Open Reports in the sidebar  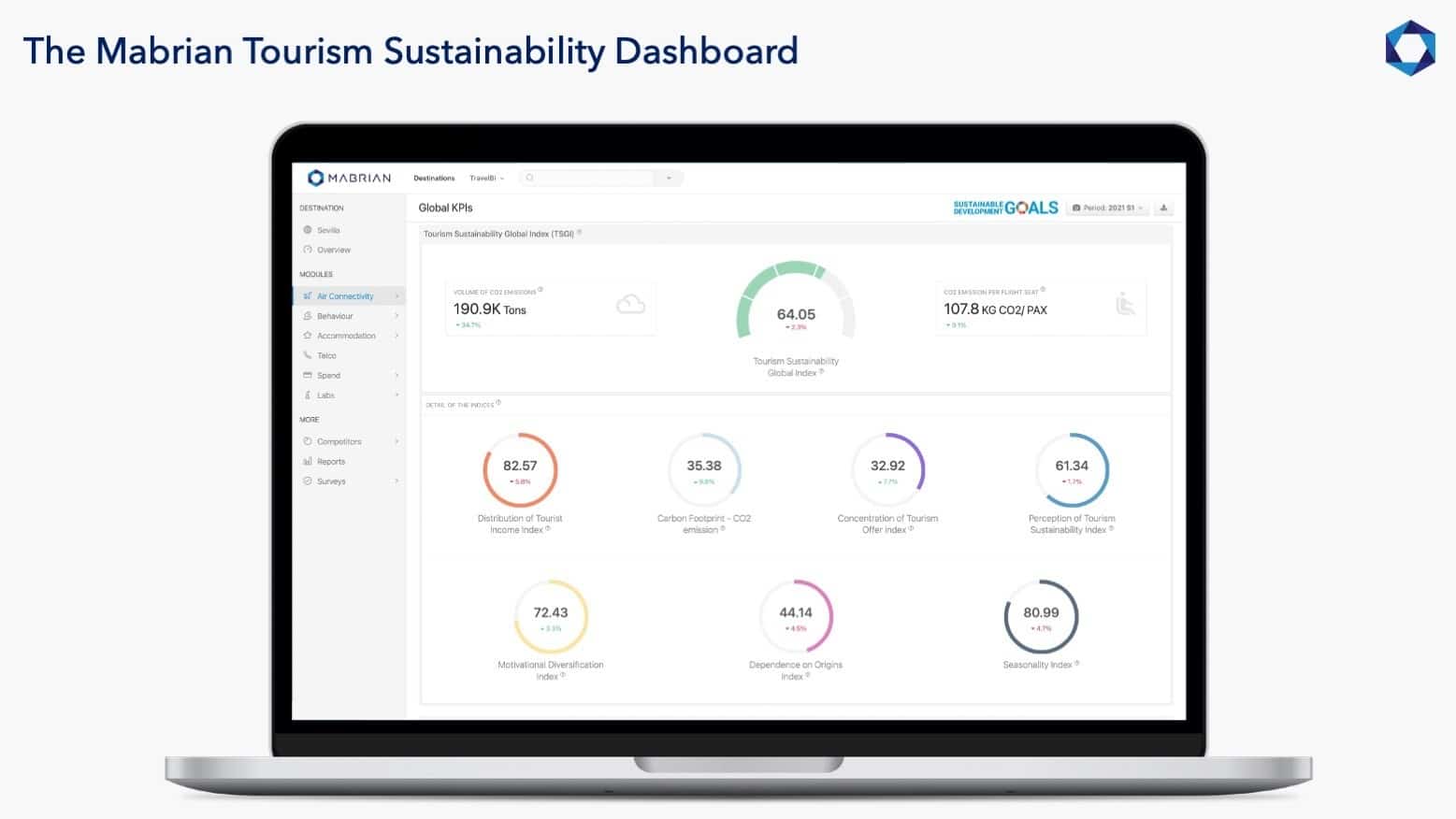[331, 462]
